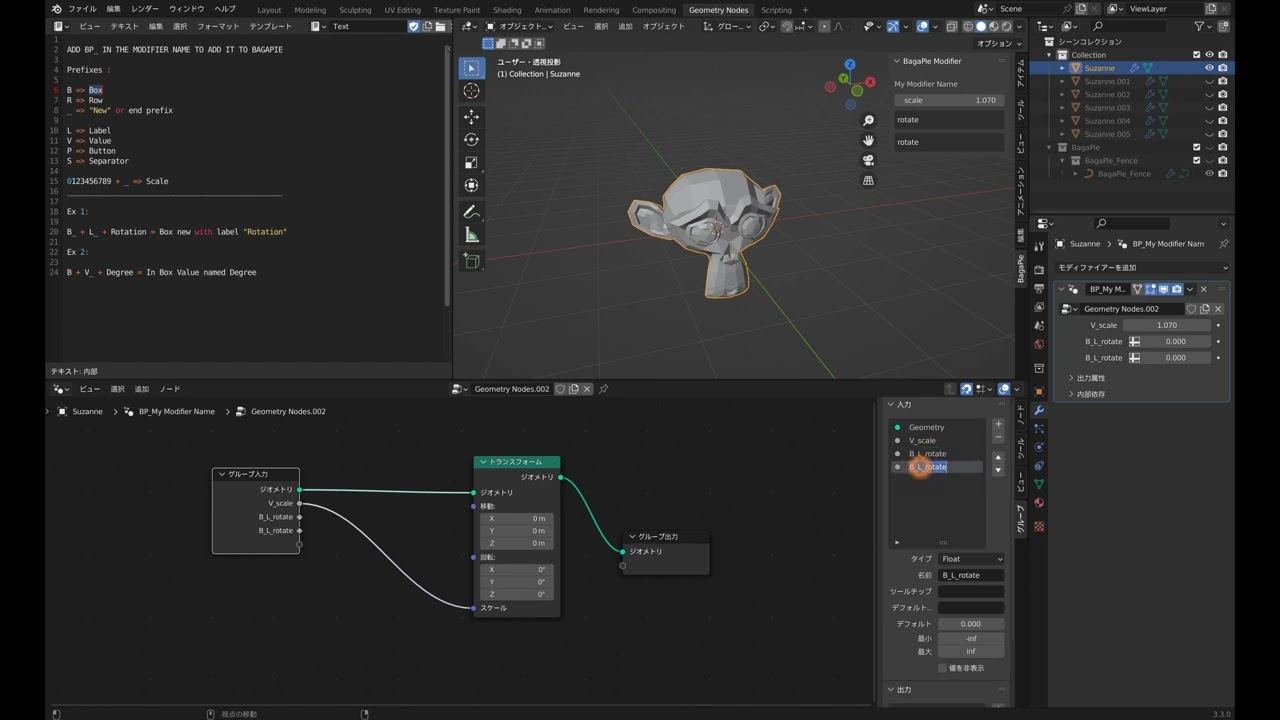Open the Object Data properties tab
Viewport: 1280px width, 720px height.
(x=1039, y=484)
